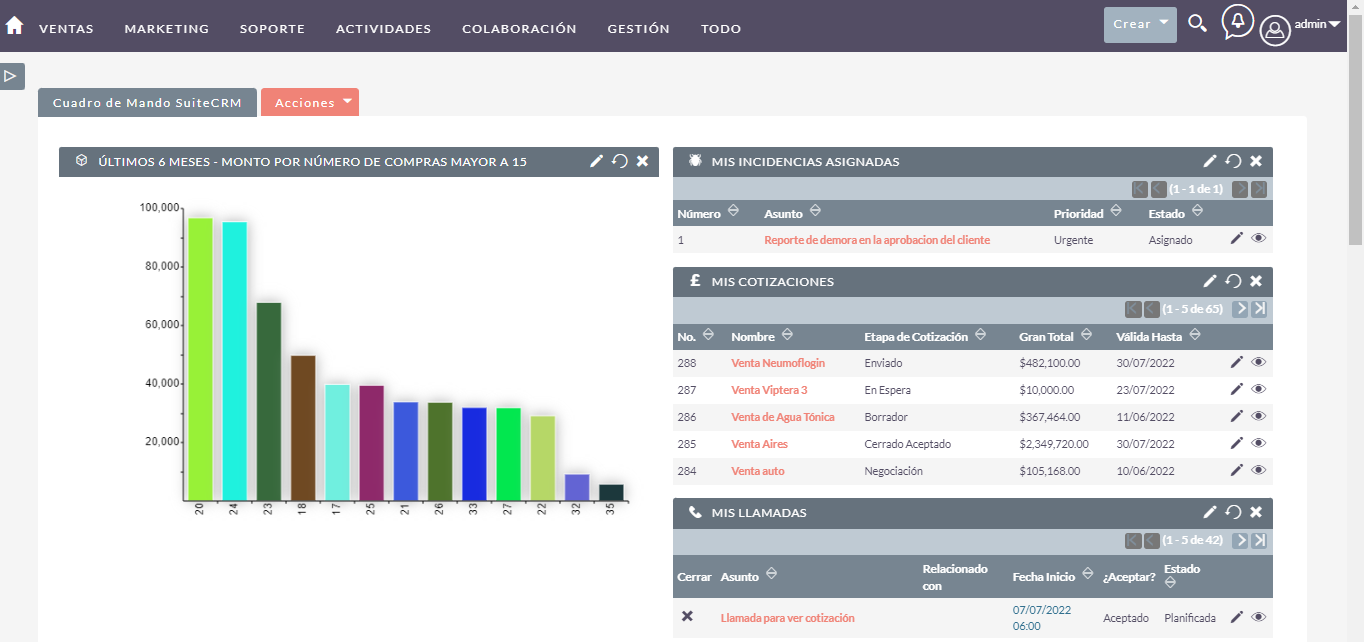1364x642 pixels.
Task: Open the Venta de Agua Tónica link
Action: point(782,417)
